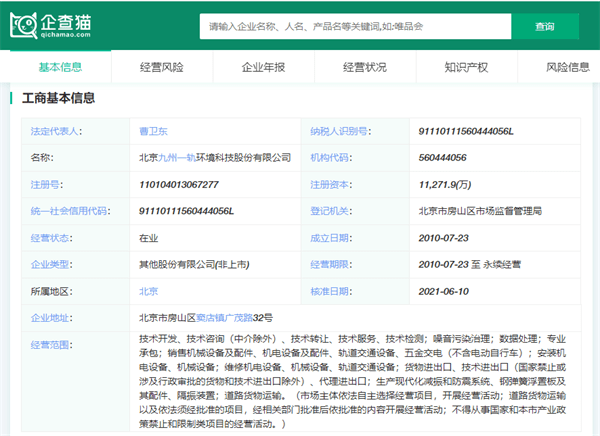The image size is (600, 436).
Task: Open the 经营风险 tab
Action: click(x=161, y=68)
